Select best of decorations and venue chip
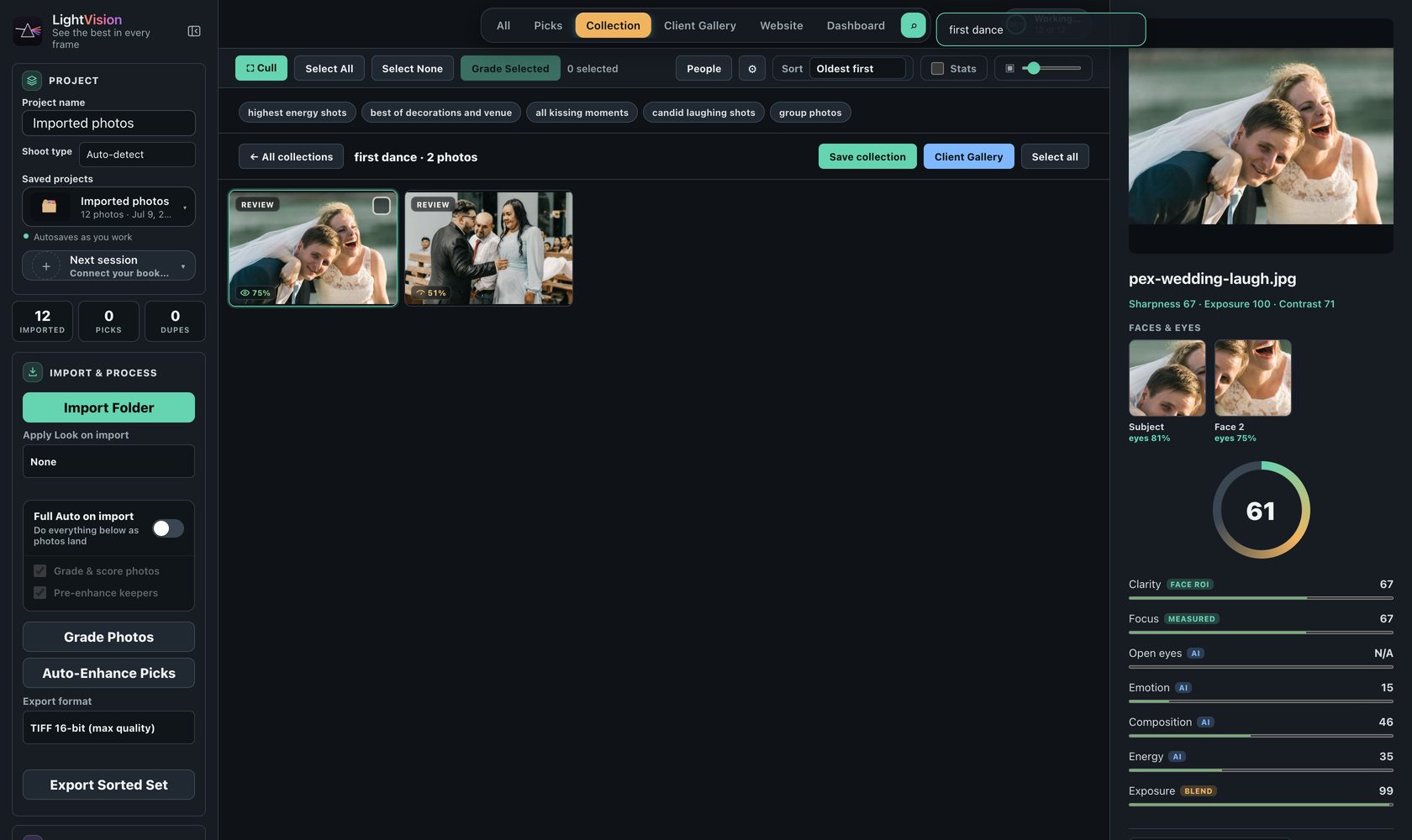Screen dimensions: 1412x840 pos(441,113)
